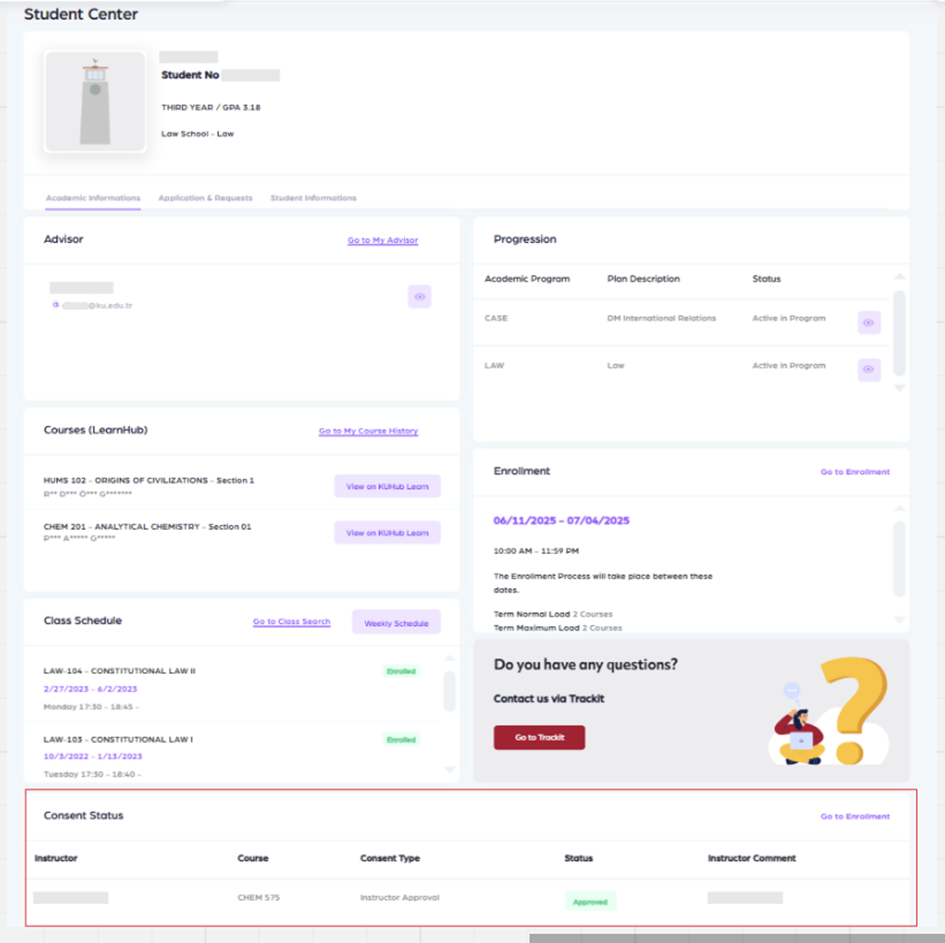This screenshot has width=945, height=943.
Task: Click the eye icon in the Advisor panel
Action: pyautogui.click(x=420, y=297)
